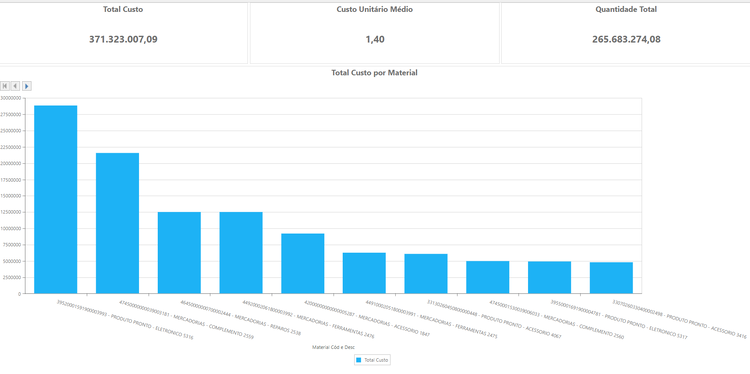
Task: Click the 15000000 y-axis tick label
Action: pyautogui.click(x=10, y=196)
